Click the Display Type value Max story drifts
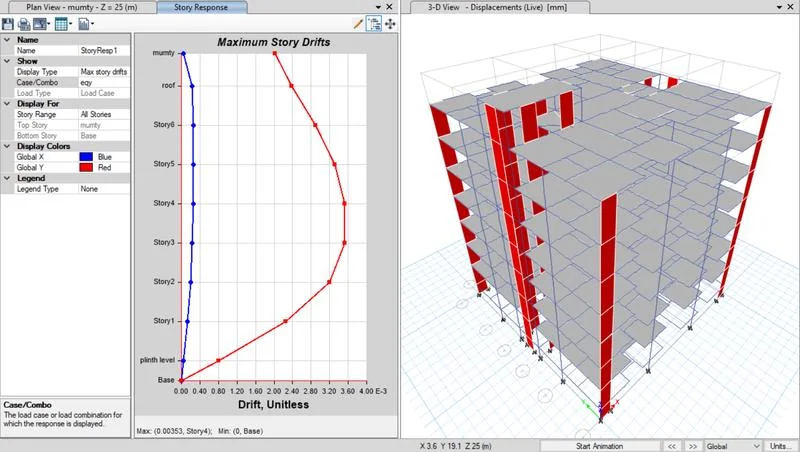The image size is (800, 452). click(104, 72)
